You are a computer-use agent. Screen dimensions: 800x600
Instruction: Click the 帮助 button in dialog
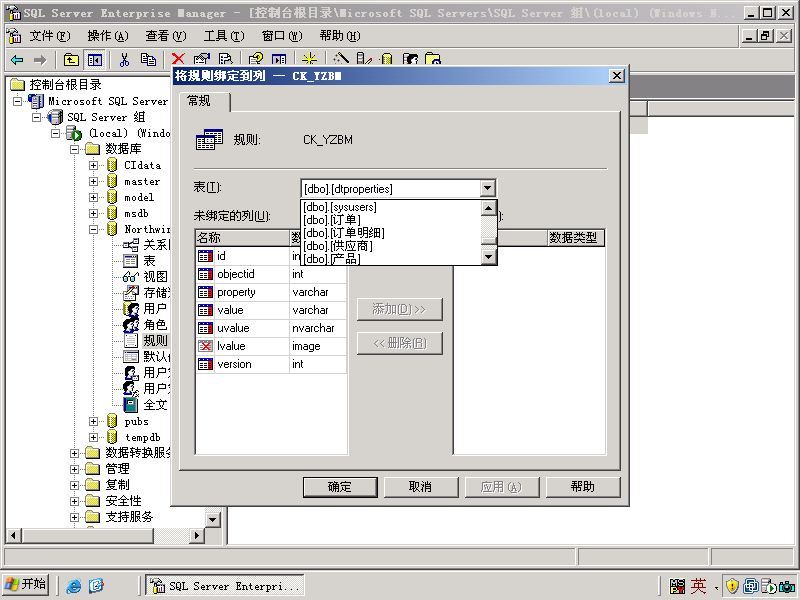coord(583,487)
